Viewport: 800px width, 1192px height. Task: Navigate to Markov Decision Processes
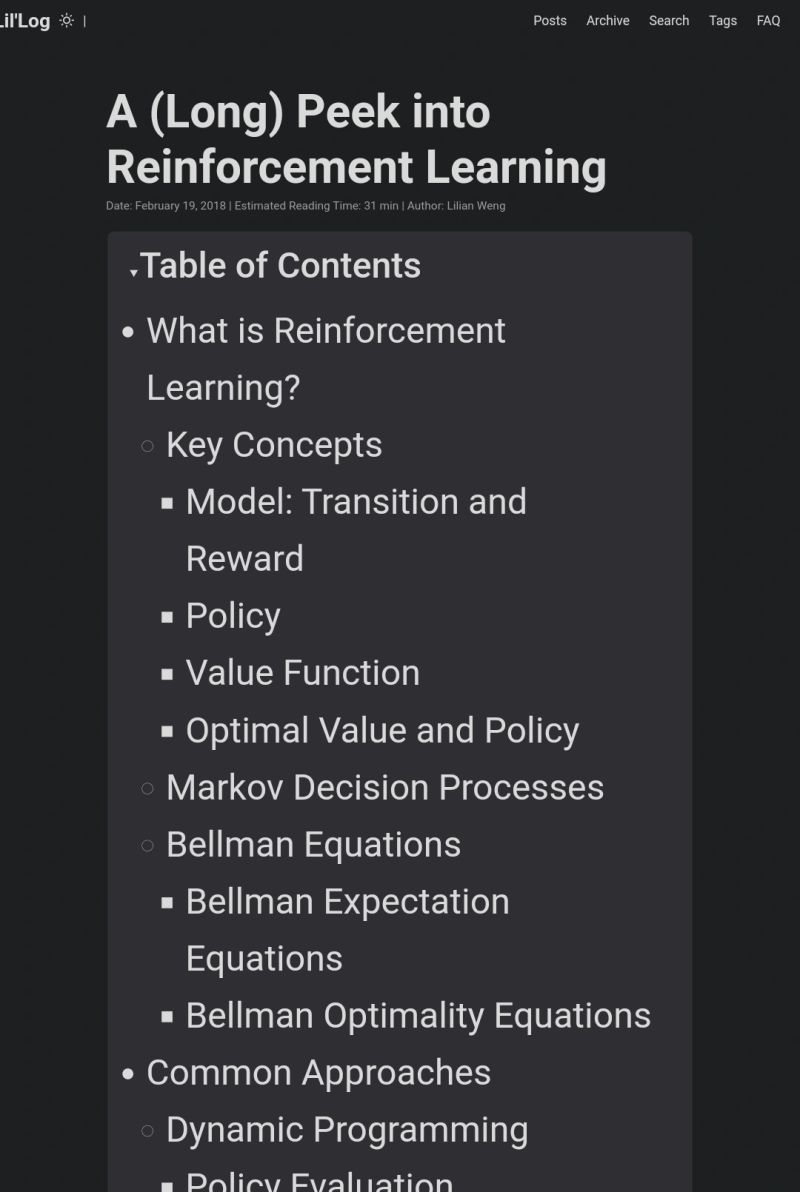[385, 788]
